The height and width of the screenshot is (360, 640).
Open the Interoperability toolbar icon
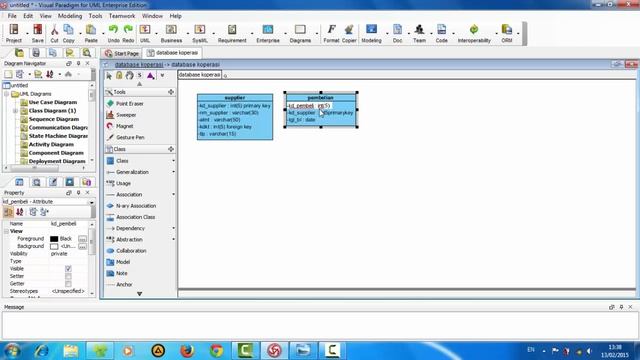click(474, 33)
